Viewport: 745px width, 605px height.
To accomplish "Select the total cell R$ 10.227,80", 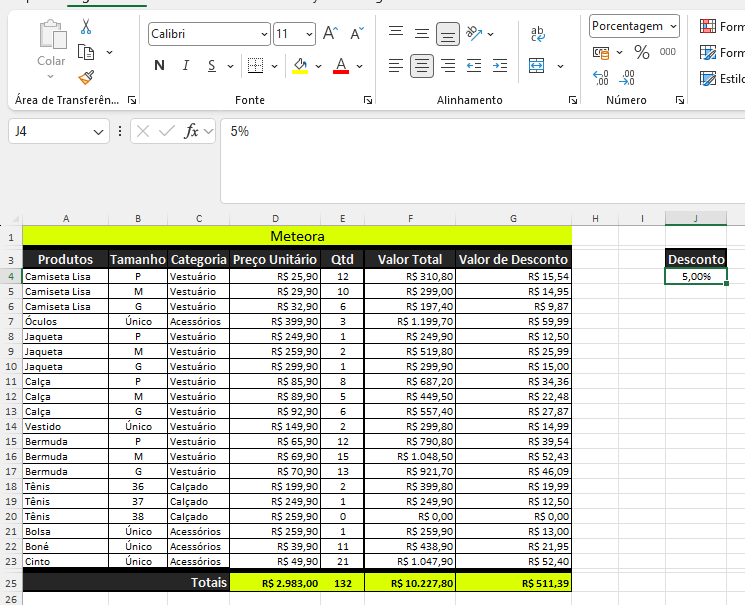I will pos(410,583).
